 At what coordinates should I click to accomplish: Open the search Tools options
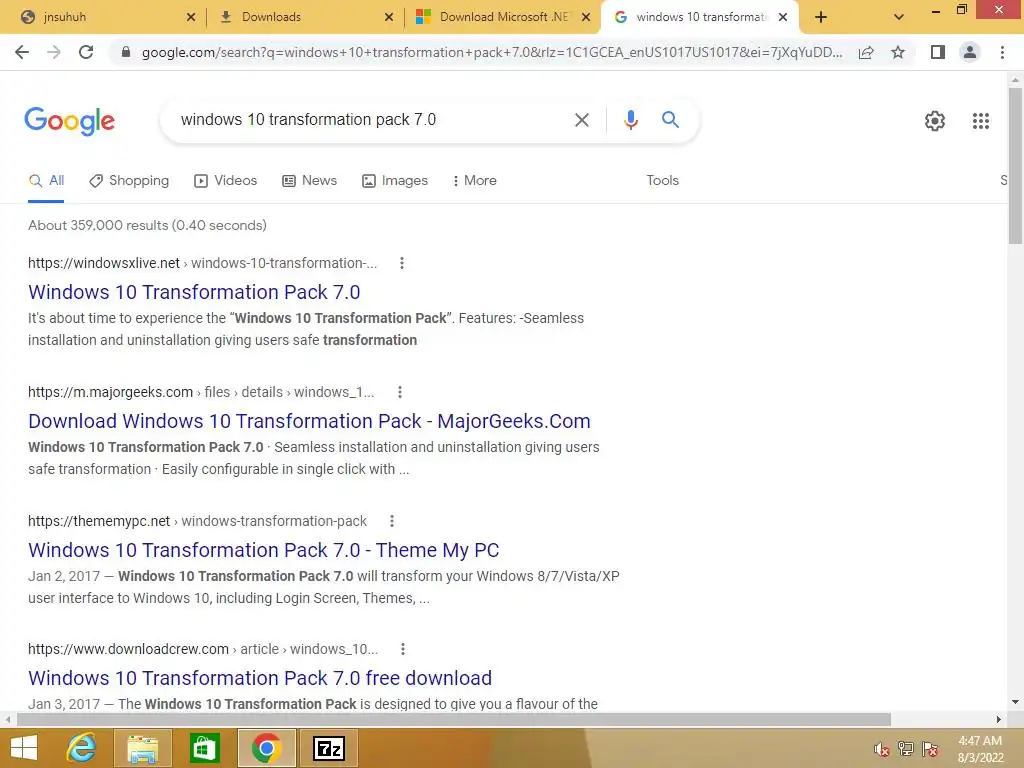coord(662,181)
